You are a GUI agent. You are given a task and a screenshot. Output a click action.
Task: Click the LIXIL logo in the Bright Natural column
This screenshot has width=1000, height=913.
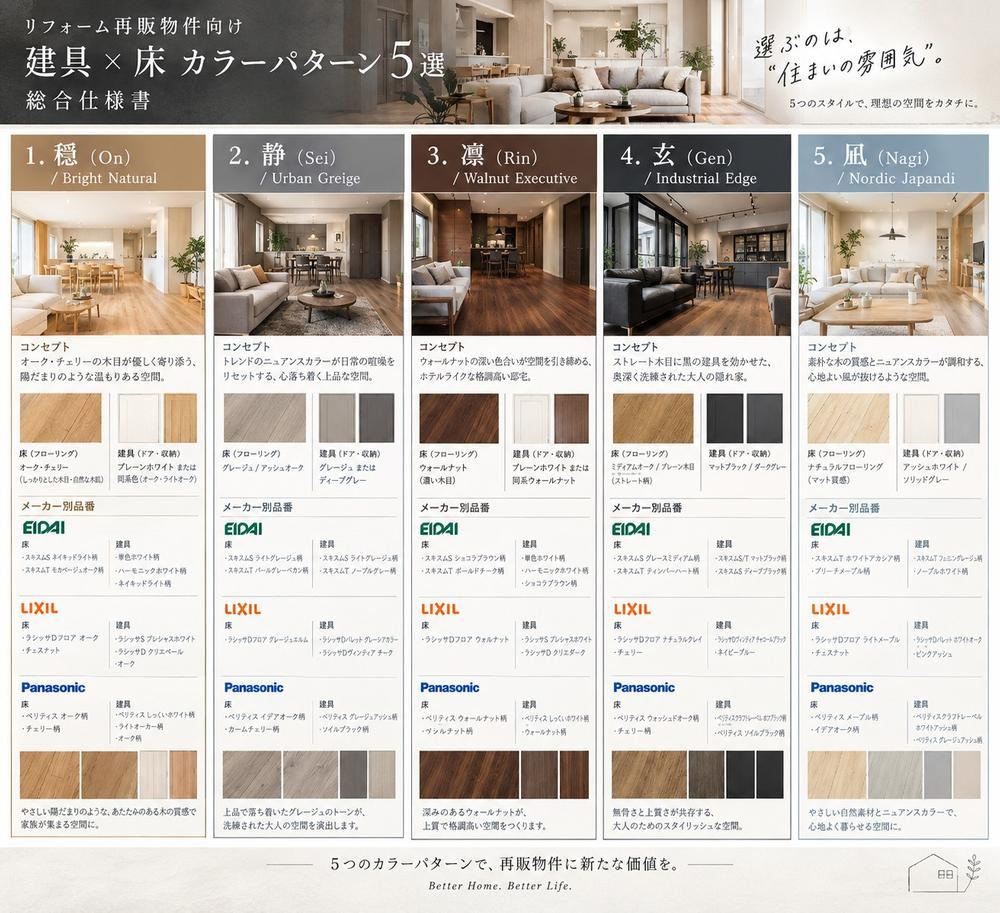point(39,608)
